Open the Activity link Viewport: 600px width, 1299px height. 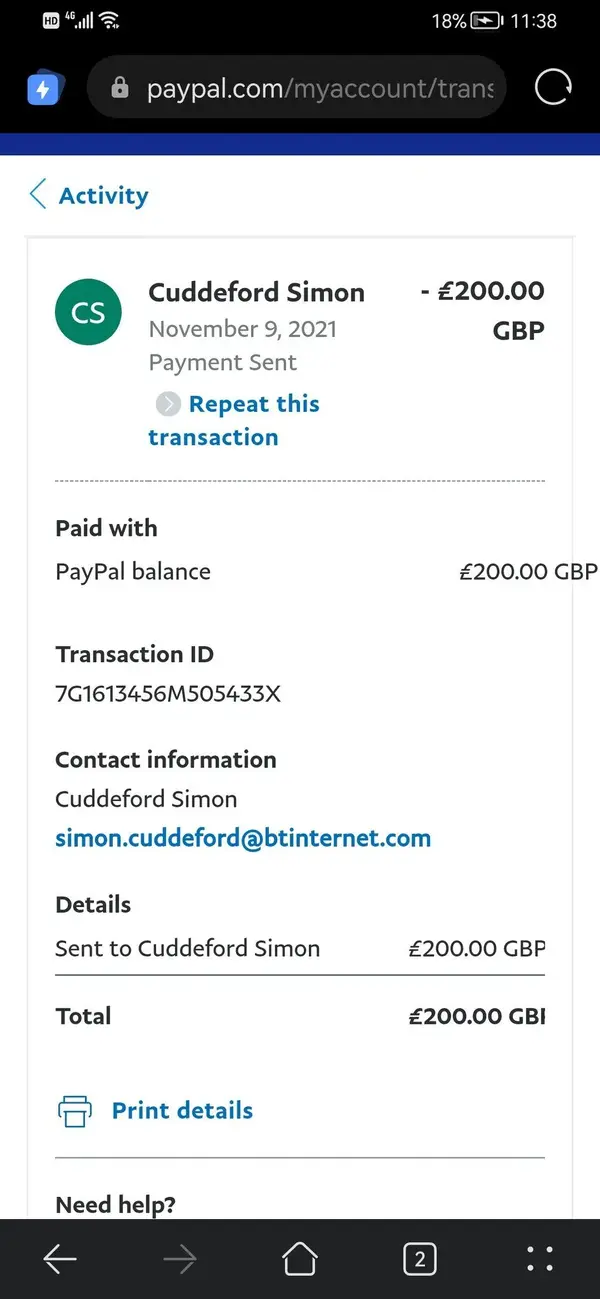point(103,195)
